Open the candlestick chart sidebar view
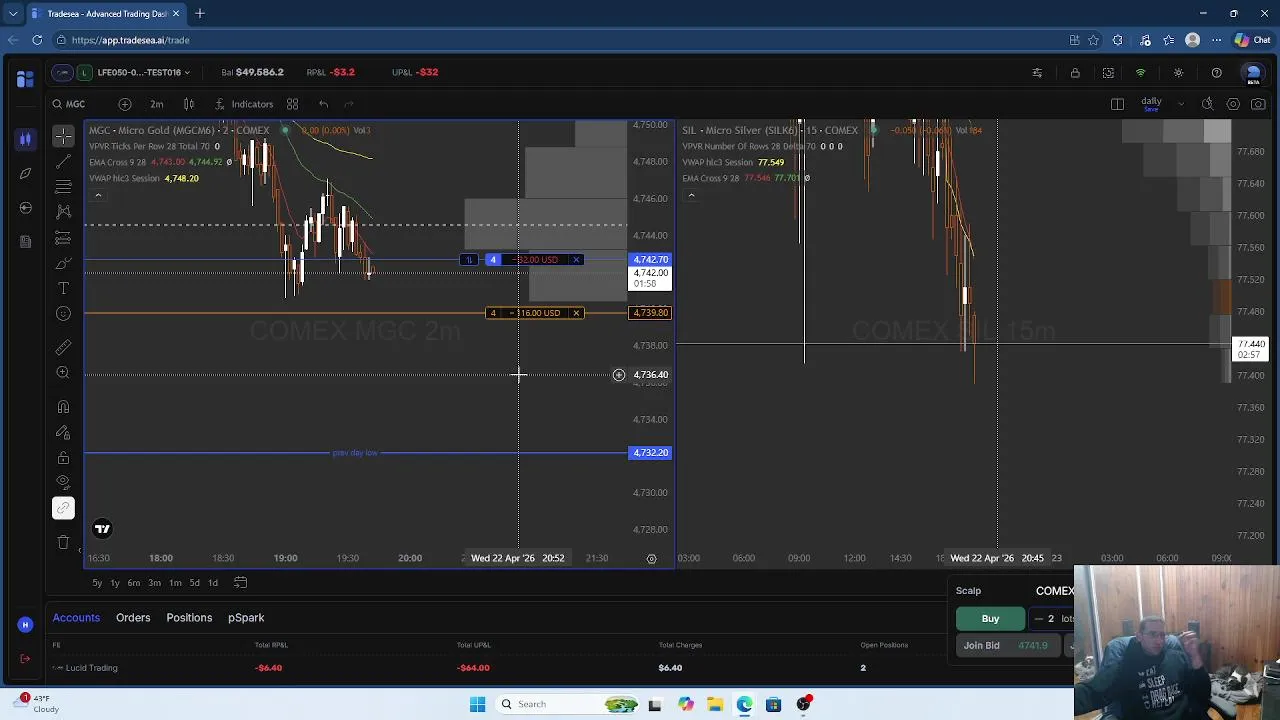 pos(25,139)
